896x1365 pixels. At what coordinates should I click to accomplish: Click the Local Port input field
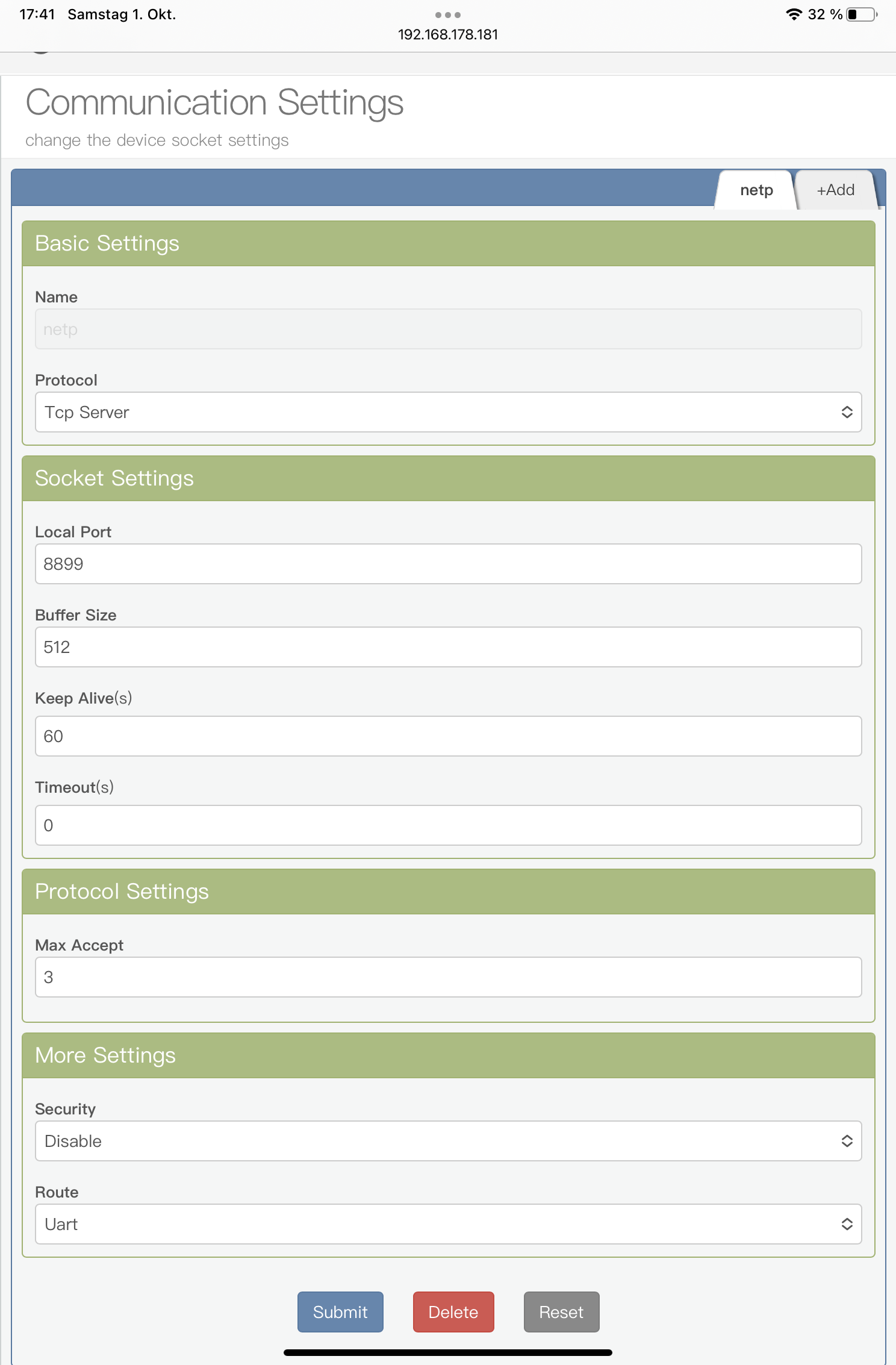pyautogui.click(x=448, y=564)
